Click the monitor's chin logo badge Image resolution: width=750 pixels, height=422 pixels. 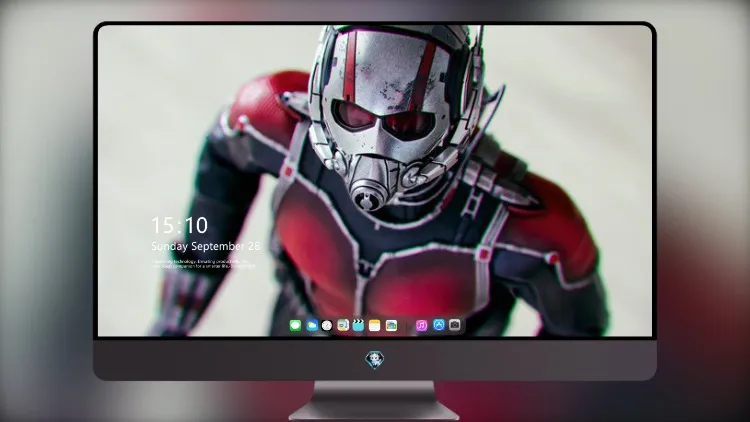pyautogui.click(x=375, y=360)
